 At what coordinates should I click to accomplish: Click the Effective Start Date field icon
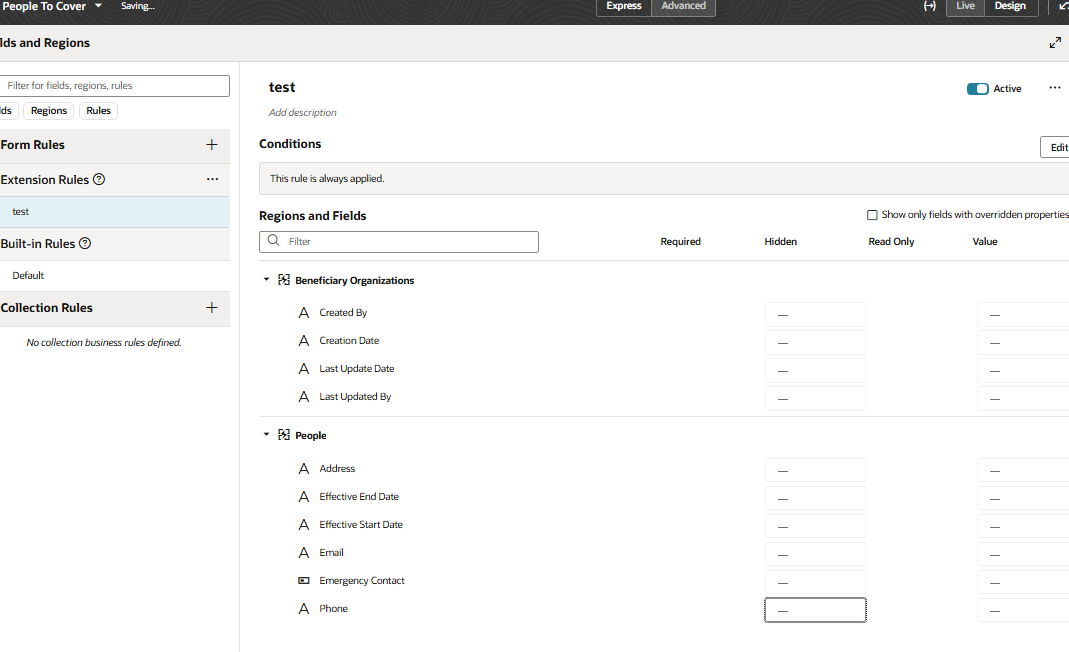tap(304, 524)
